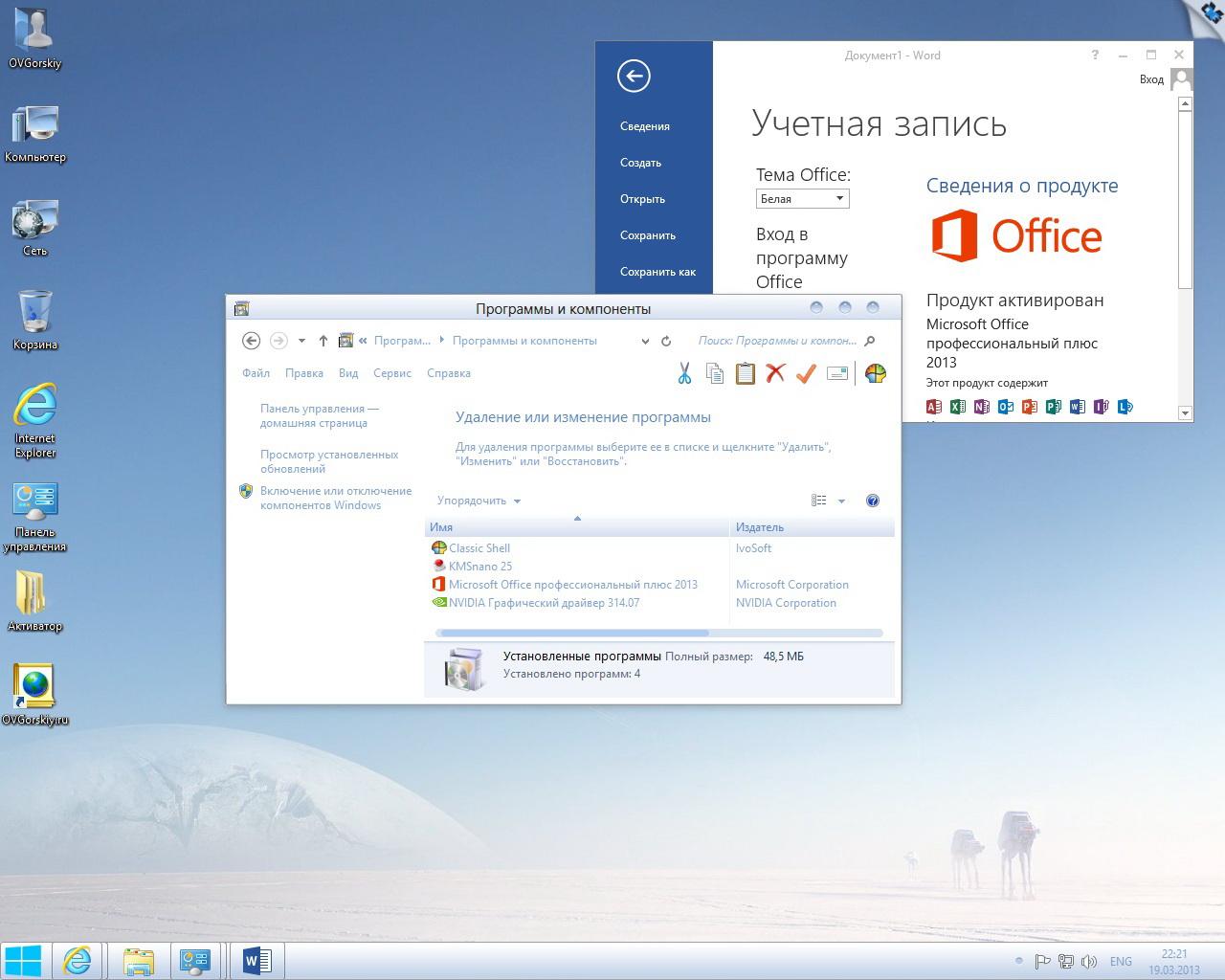Open the Тема Office dropdown
Viewport: 1225px width, 980px height.
coord(802,199)
